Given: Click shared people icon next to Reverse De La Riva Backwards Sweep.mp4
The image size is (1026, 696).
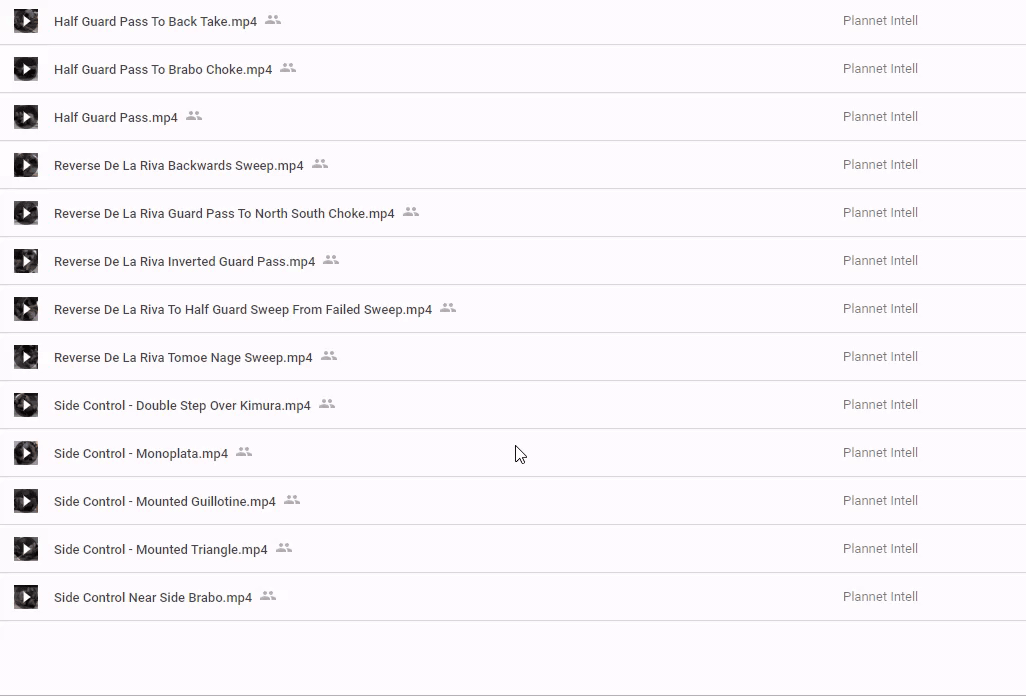Looking at the screenshot, I should point(320,164).
